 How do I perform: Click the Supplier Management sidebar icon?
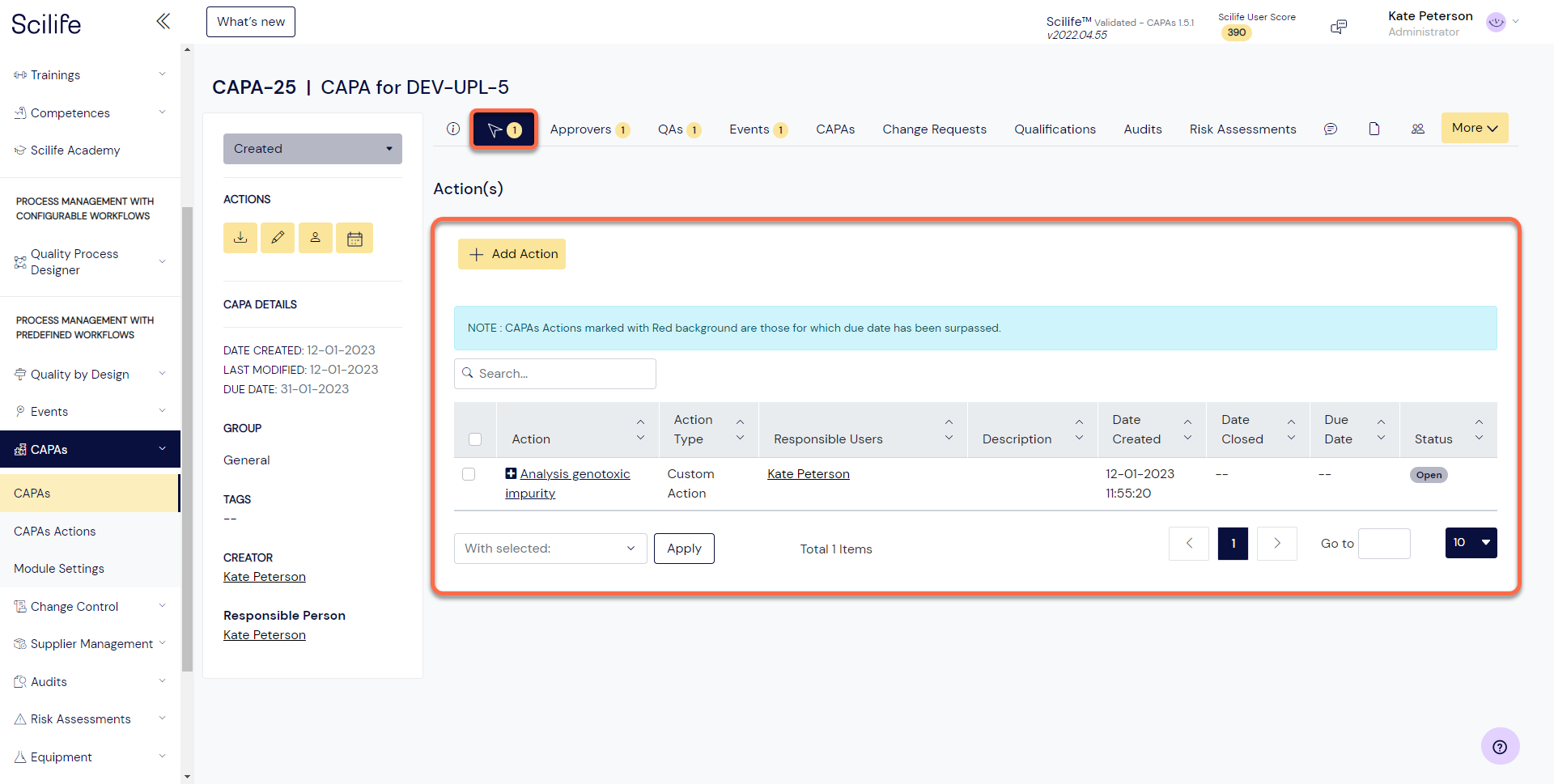(x=20, y=643)
